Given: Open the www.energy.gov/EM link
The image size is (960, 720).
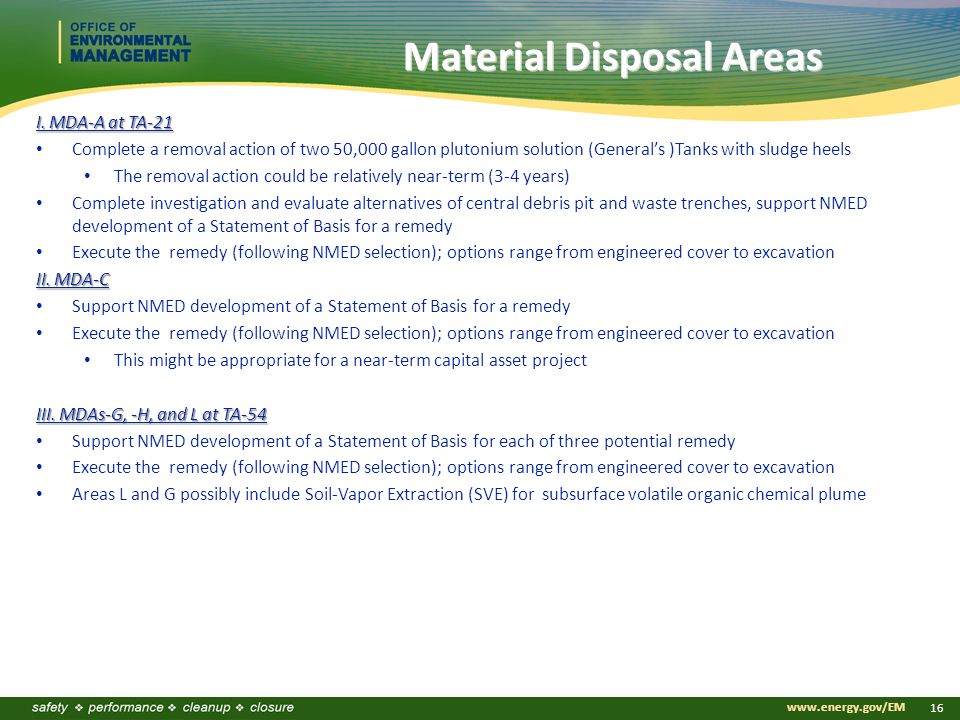Looking at the screenshot, I should coord(846,707).
